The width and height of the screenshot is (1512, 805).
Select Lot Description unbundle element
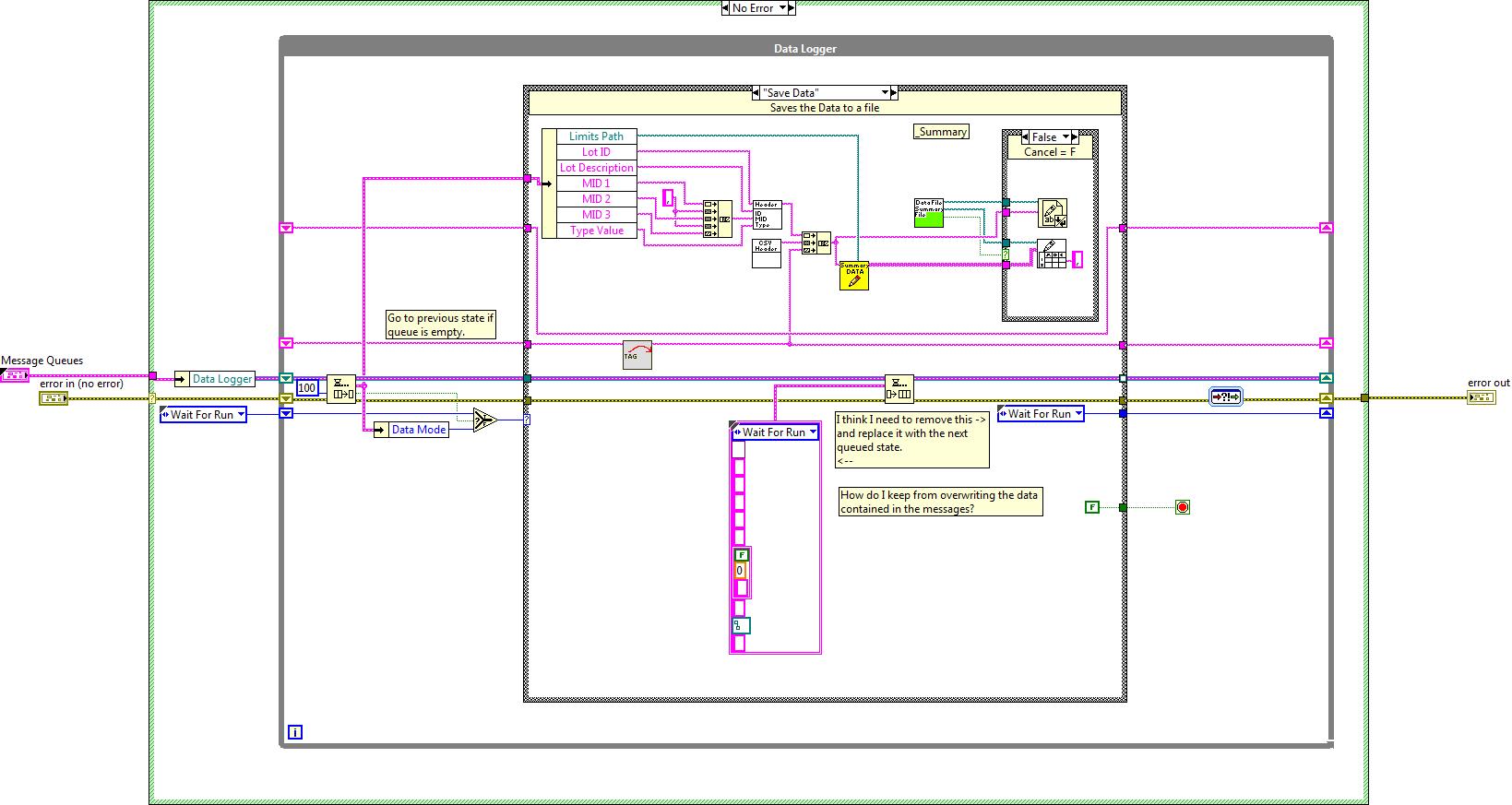click(597, 168)
